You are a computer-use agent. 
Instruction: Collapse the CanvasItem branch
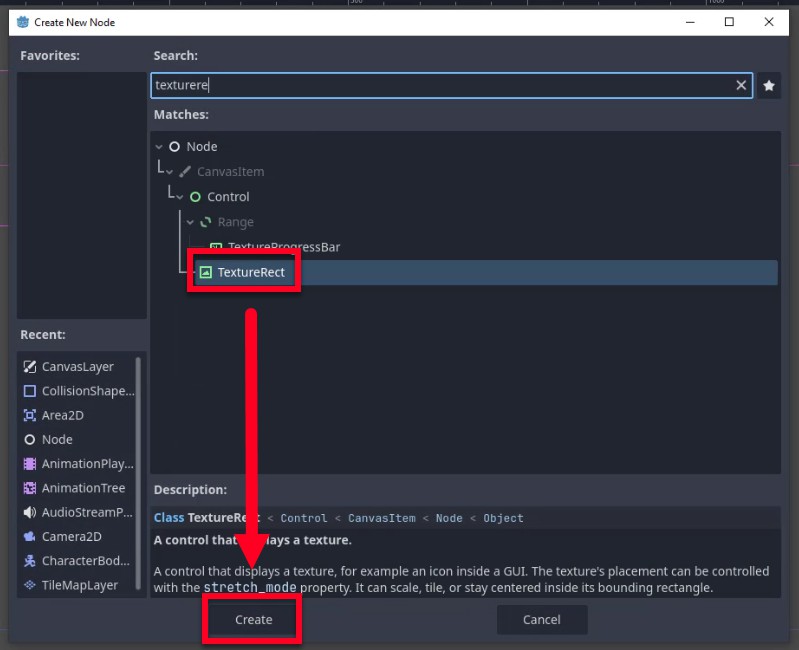(x=170, y=172)
